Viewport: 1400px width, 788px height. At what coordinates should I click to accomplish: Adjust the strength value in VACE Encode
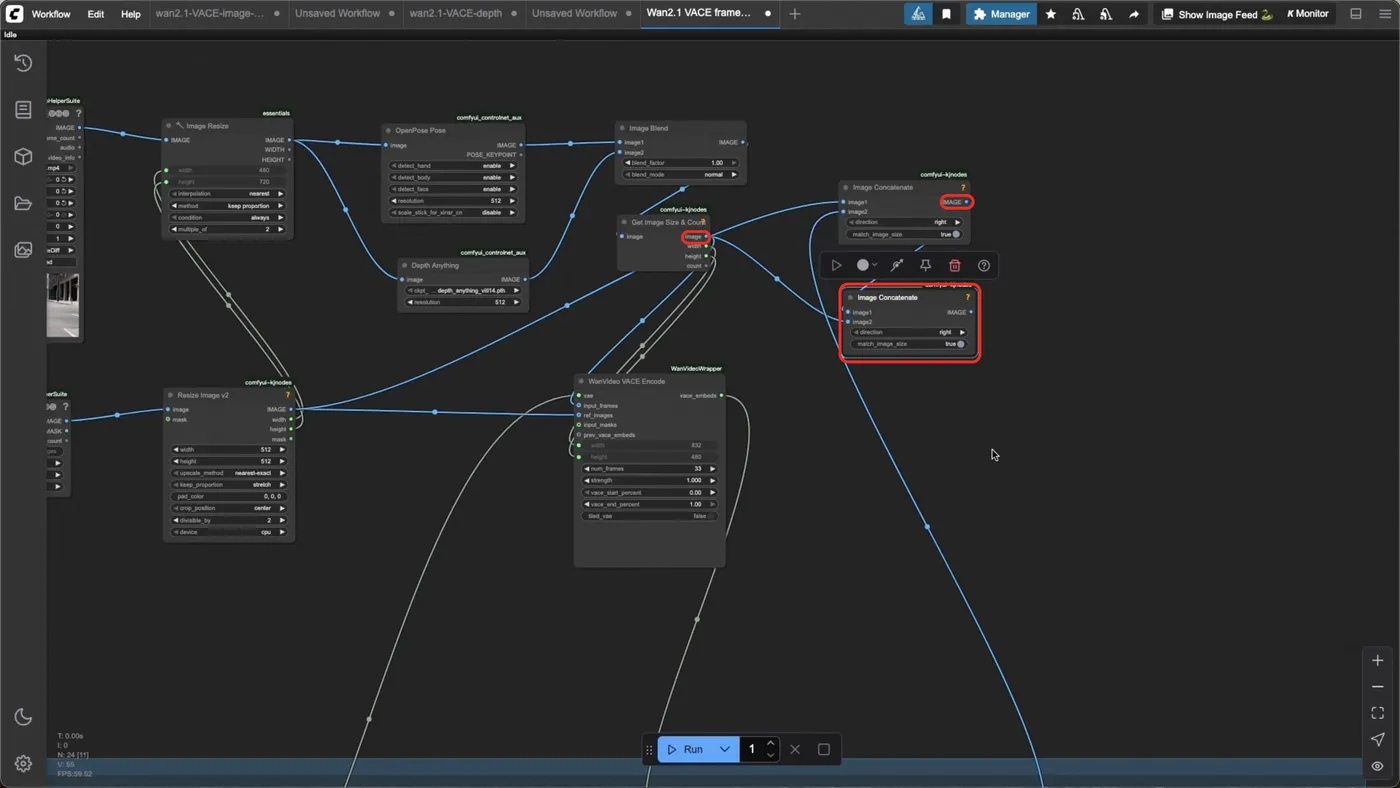click(649, 481)
